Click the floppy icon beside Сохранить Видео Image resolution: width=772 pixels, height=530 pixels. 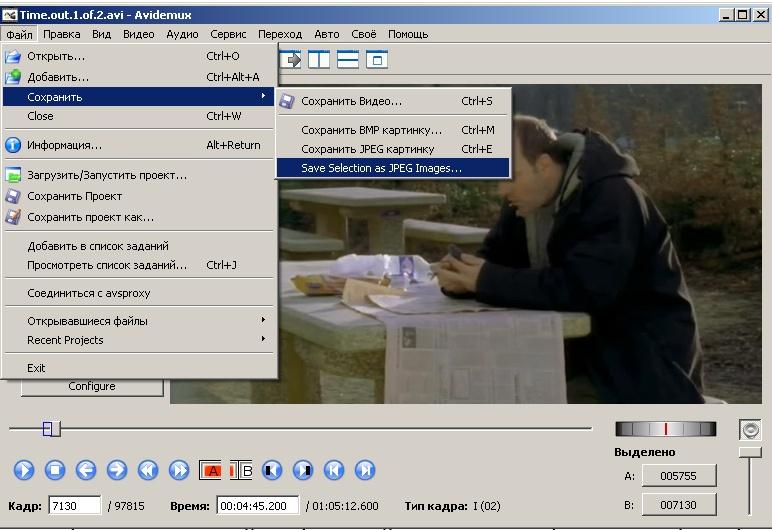[287, 101]
